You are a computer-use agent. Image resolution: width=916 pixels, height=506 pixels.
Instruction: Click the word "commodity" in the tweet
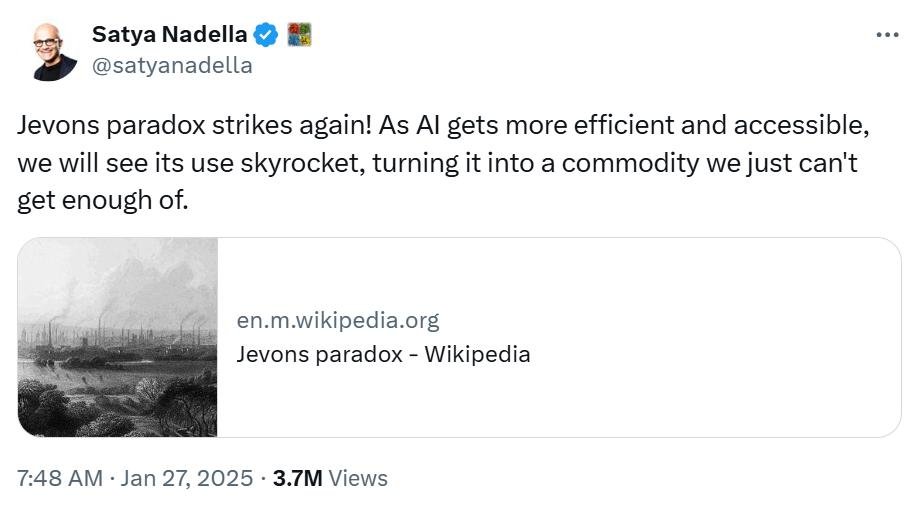coord(630,163)
